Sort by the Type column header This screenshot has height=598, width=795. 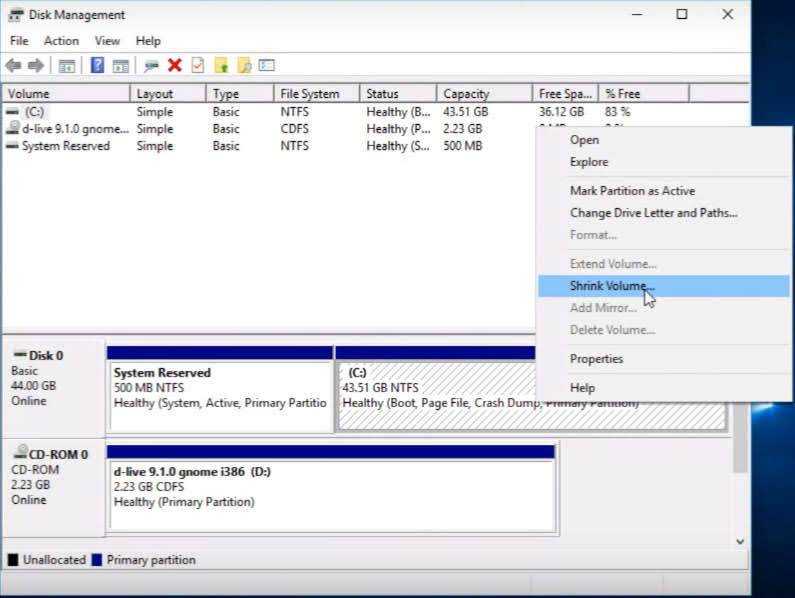pos(240,94)
